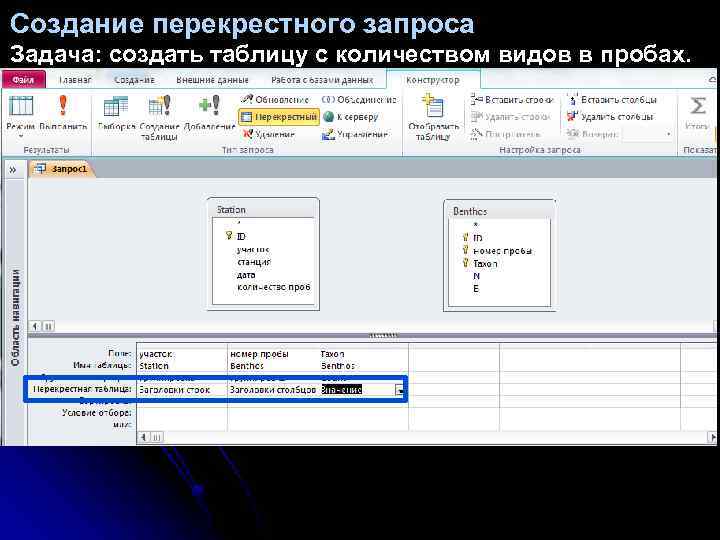The width and height of the screenshot is (720, 540).
Task: Switch to the Главная ribbon tab
Action: point(75,80)
